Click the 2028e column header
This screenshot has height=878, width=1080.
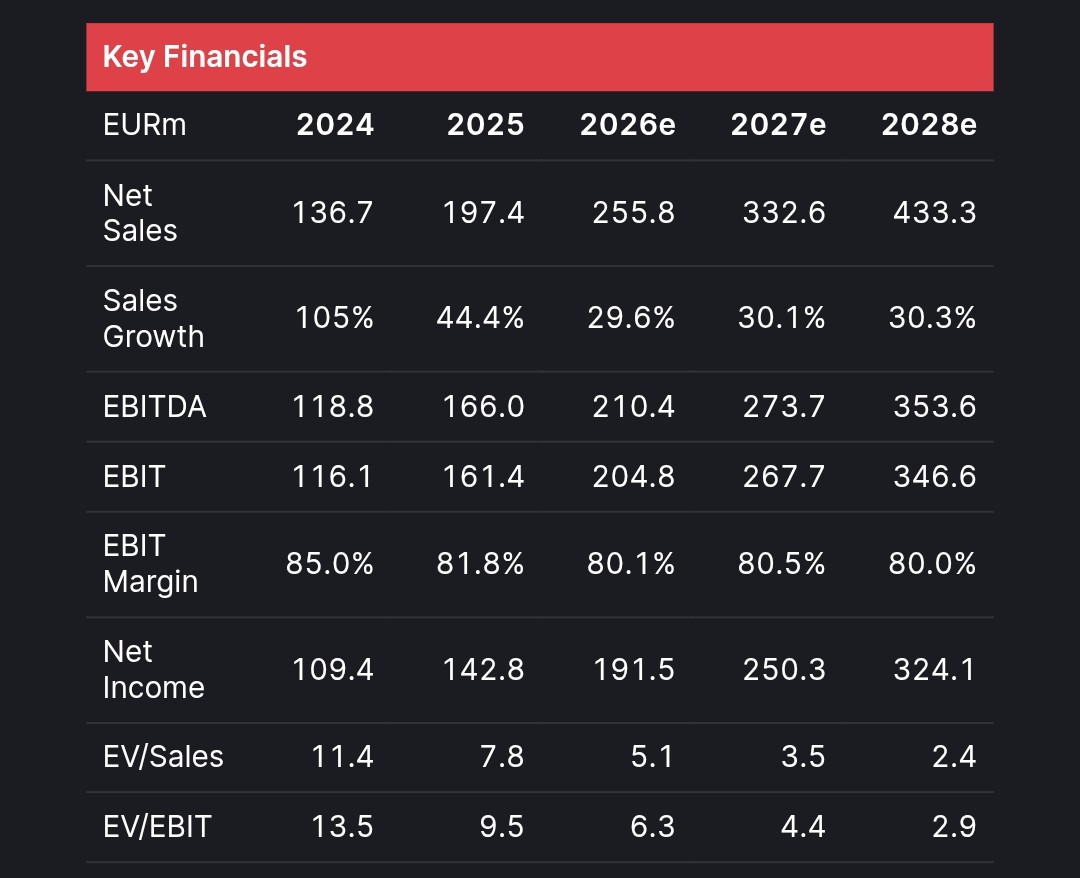point(929,125)
